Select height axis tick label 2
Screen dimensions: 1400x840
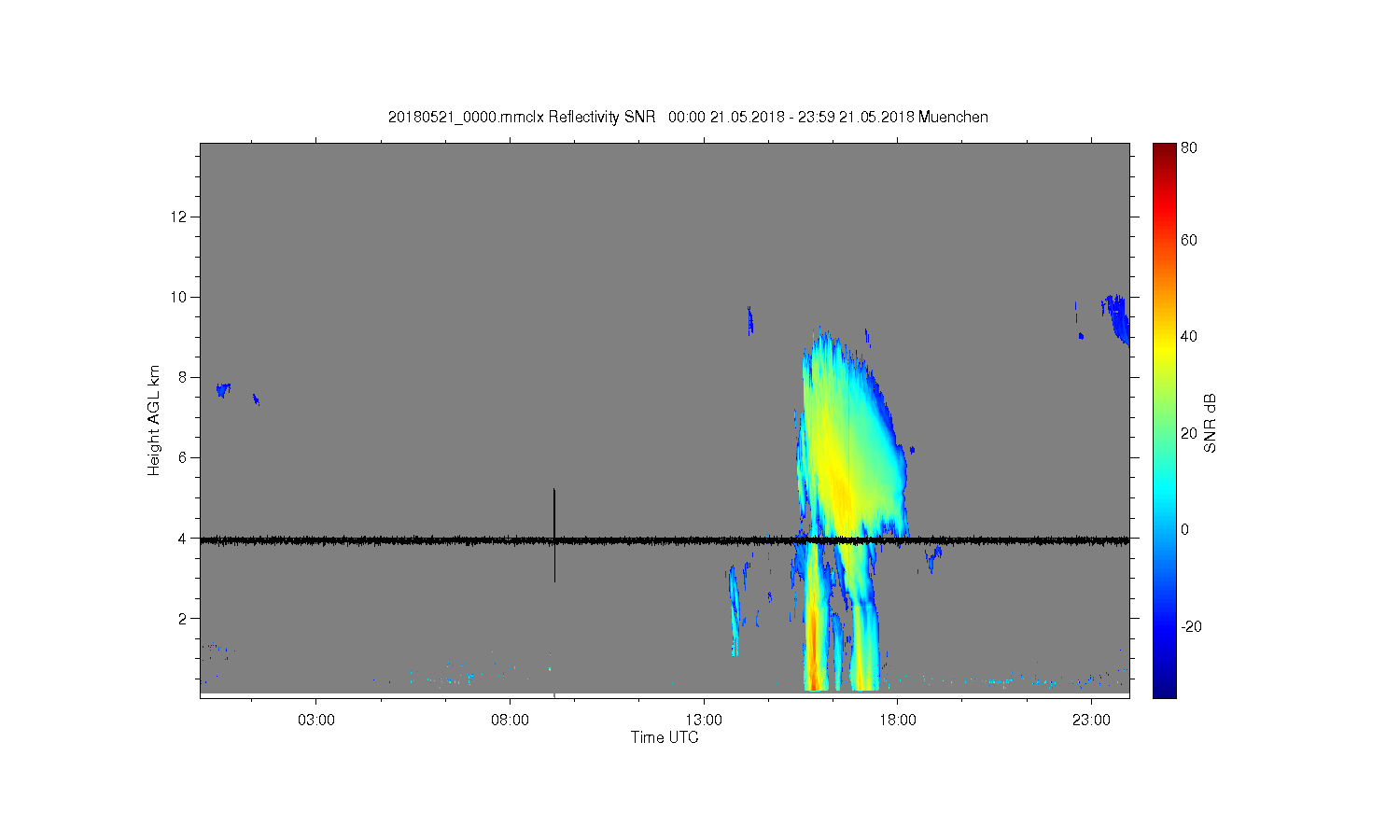(x=181, y=618)
